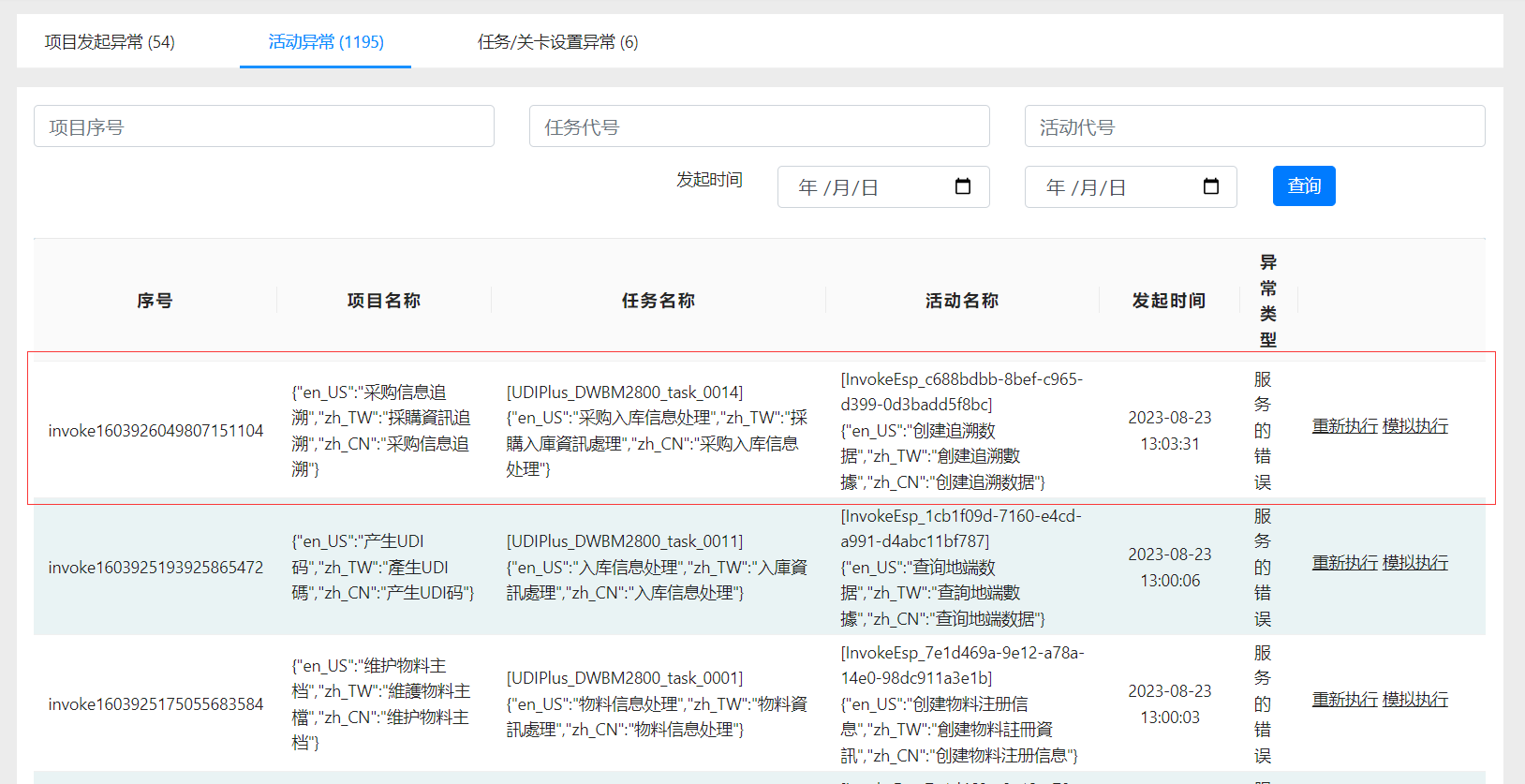Click 服务的错误 type in 13:00:06 row

[x=1263, y=568]
